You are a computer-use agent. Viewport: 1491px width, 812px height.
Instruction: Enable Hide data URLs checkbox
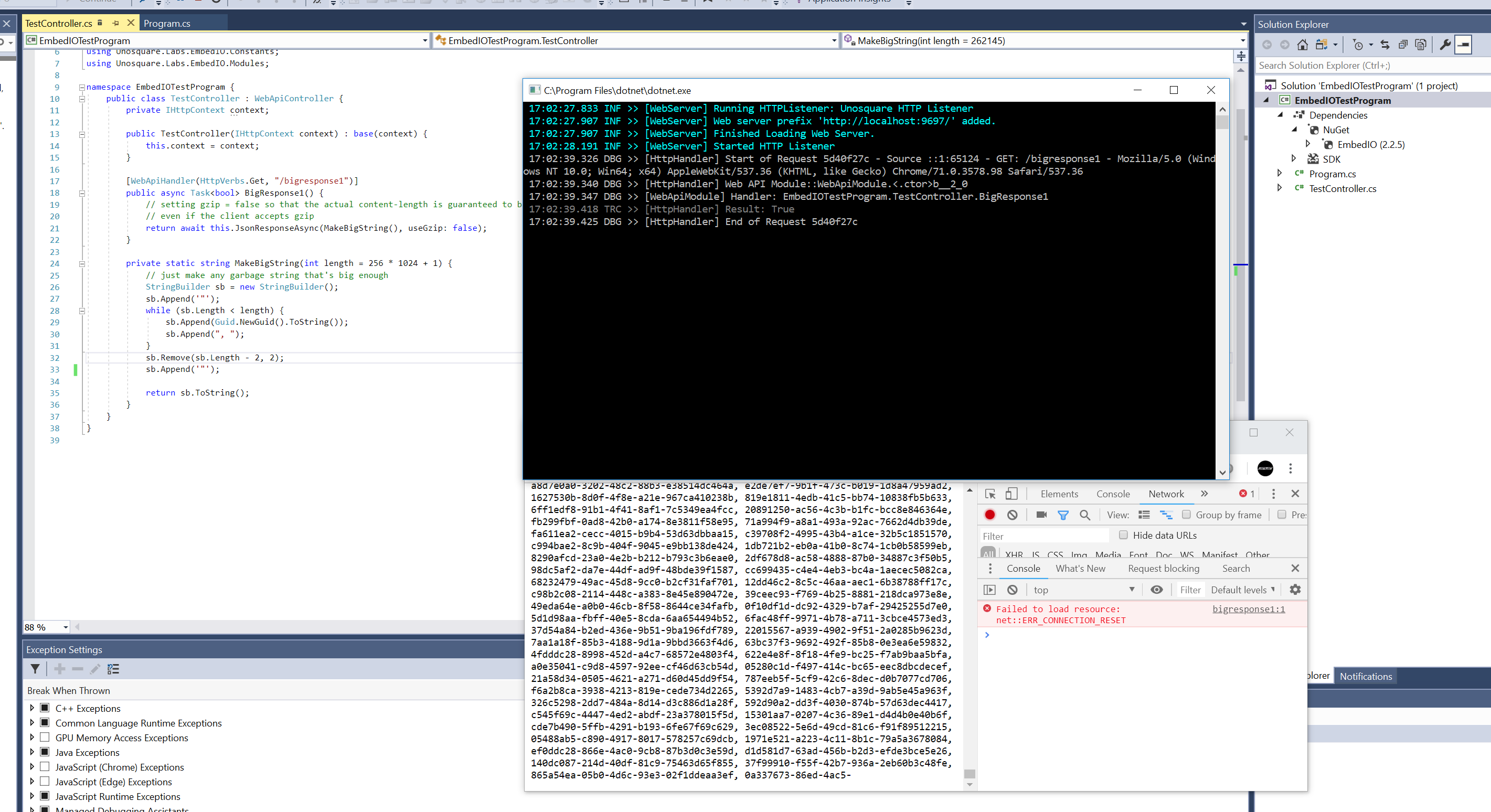click(x=1123, y=535)
